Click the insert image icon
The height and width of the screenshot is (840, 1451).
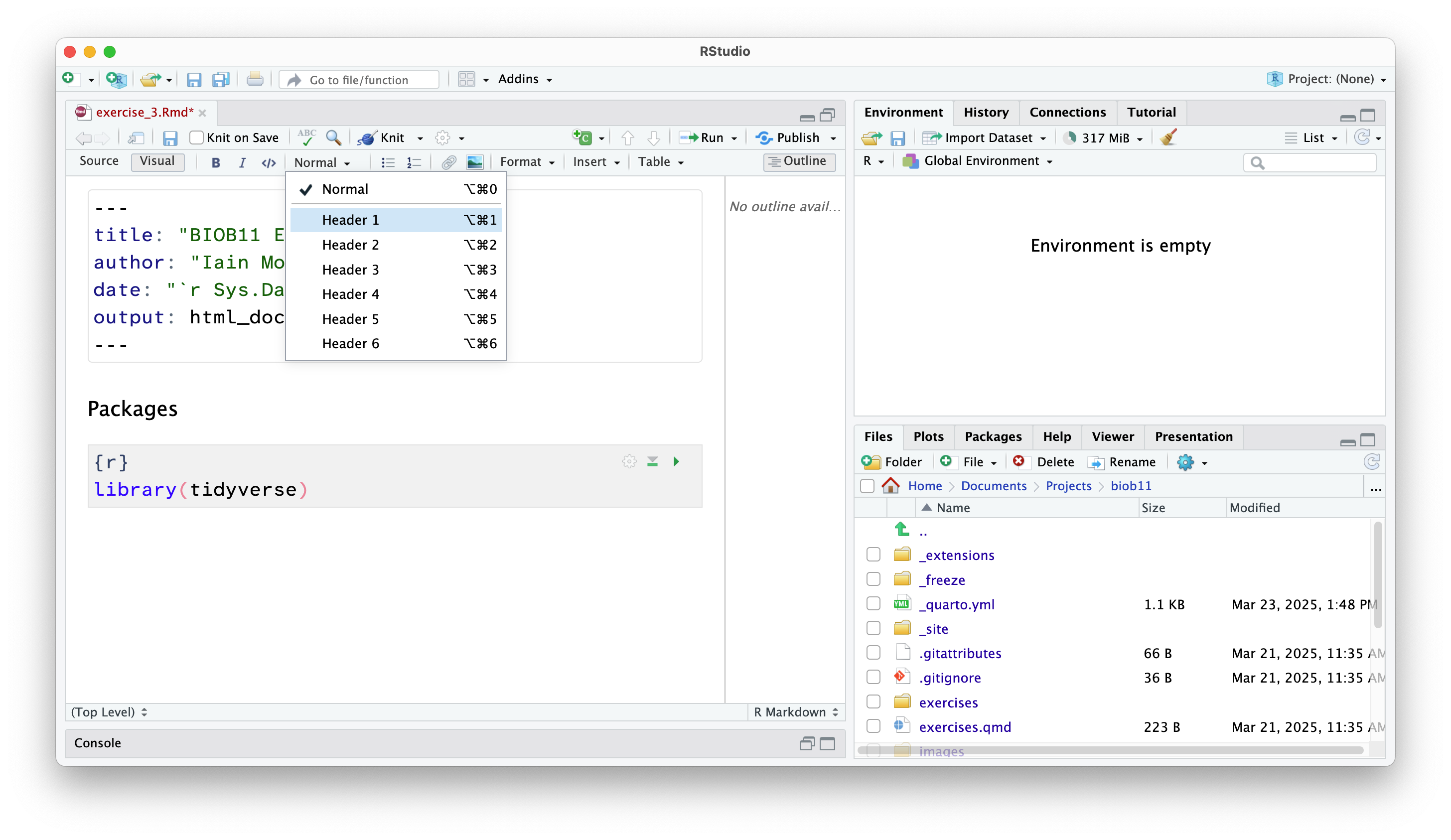click(474, 163)
